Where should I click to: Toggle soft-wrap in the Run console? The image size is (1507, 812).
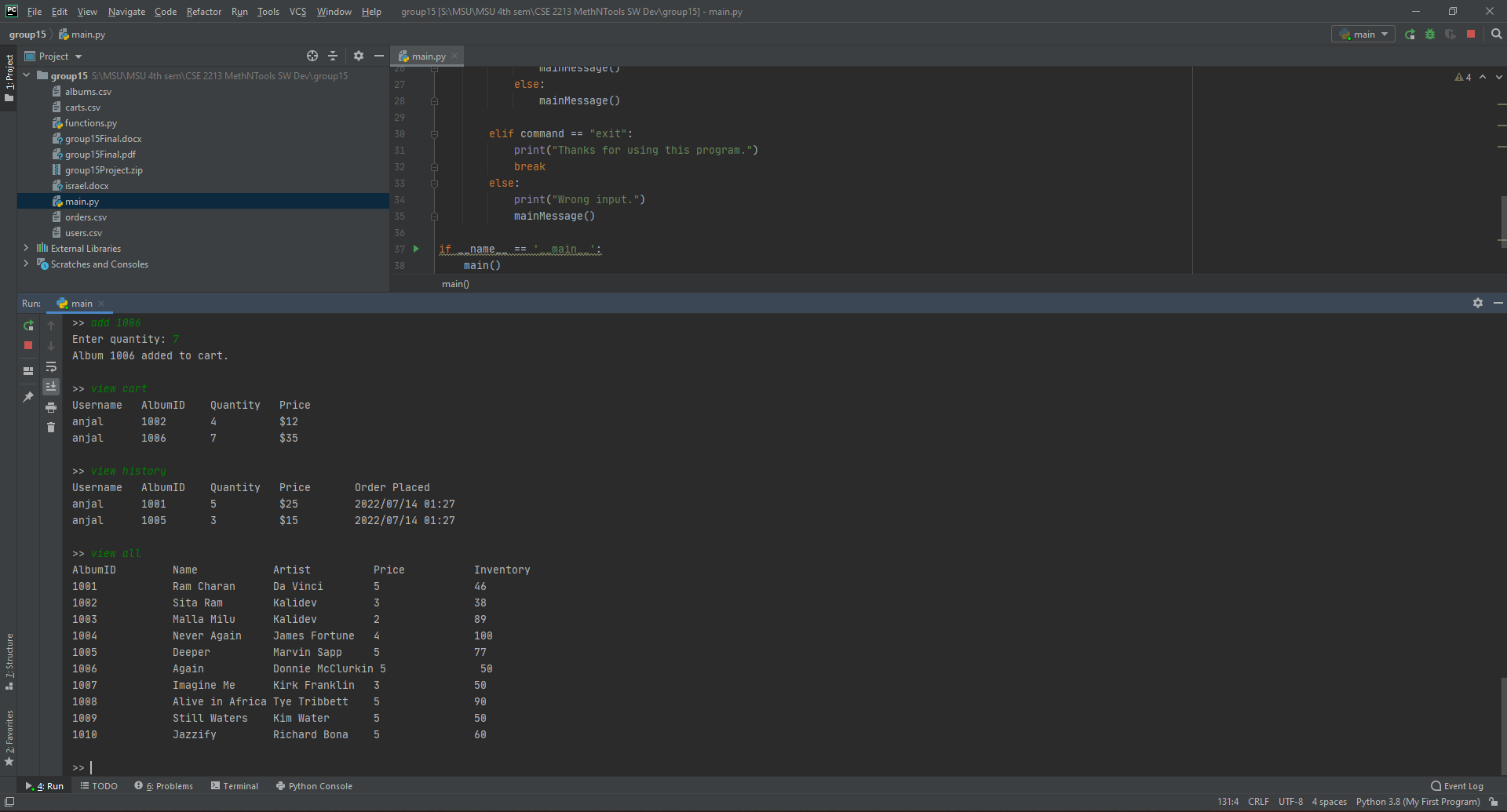[x=51, y=367]
